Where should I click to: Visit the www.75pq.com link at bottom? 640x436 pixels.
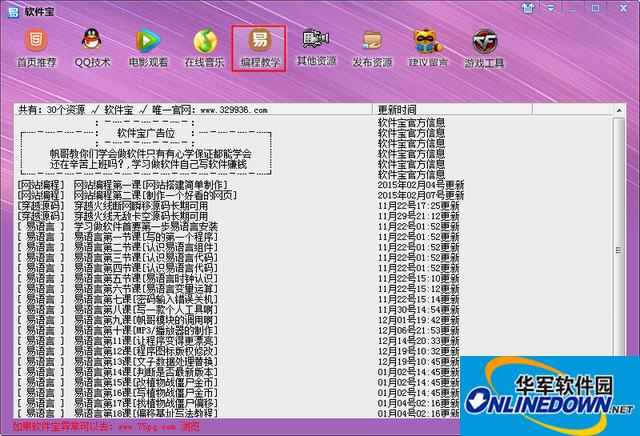point(147,427)
